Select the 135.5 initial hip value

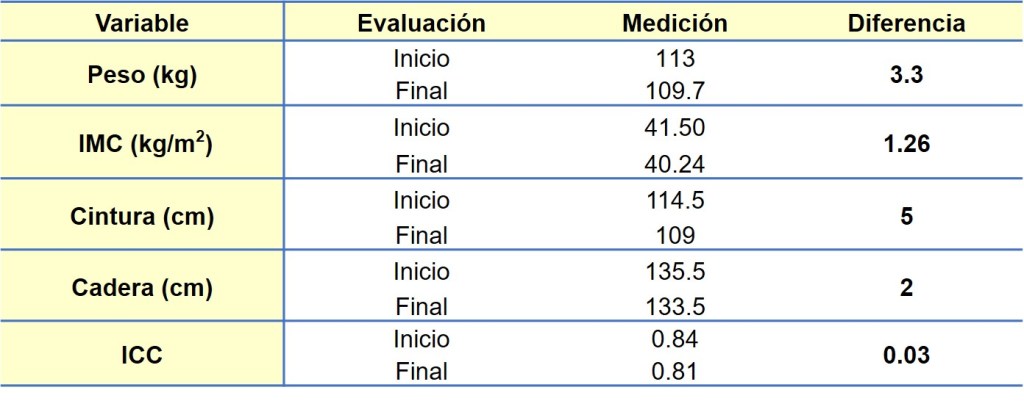(x=674, y=272)
